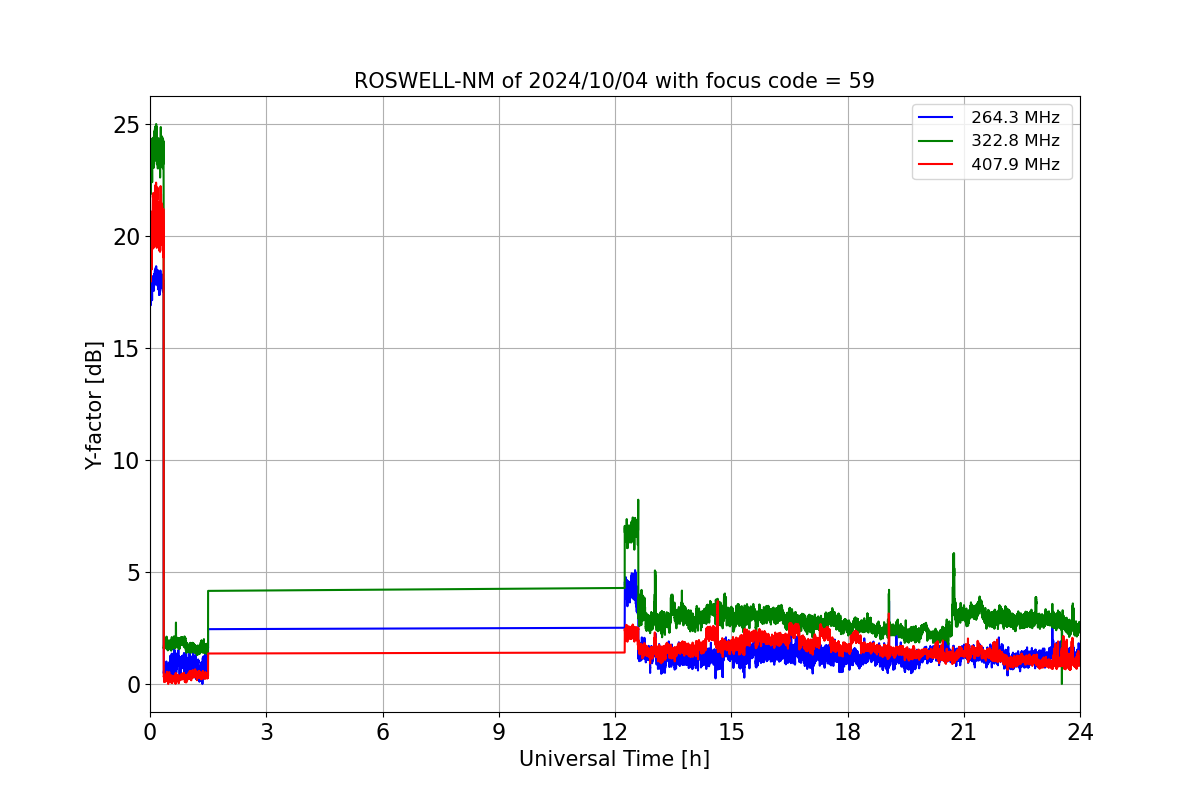Click x-axis tick label 9
This screenshot has height=800, width=1200.
(x=499, y=732)
